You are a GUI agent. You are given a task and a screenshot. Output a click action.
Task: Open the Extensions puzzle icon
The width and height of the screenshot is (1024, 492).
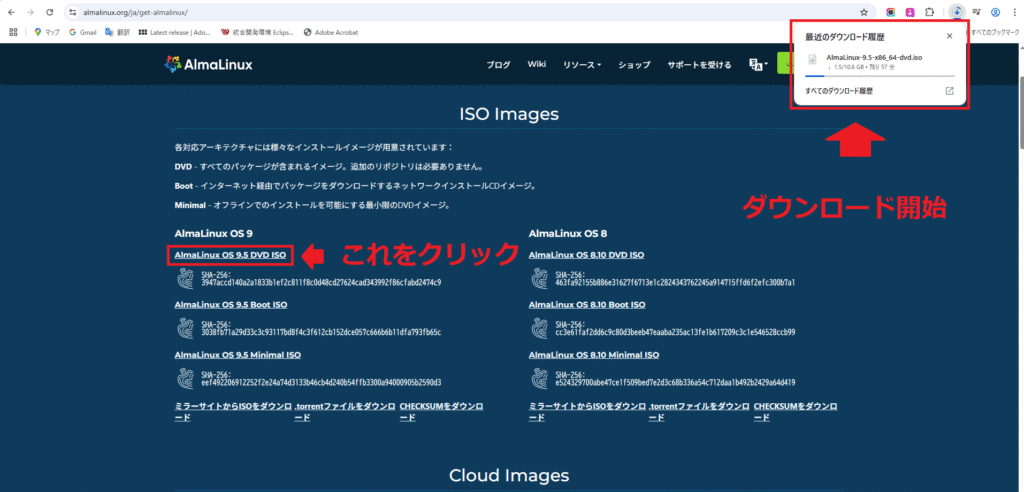tap(929, 12)
